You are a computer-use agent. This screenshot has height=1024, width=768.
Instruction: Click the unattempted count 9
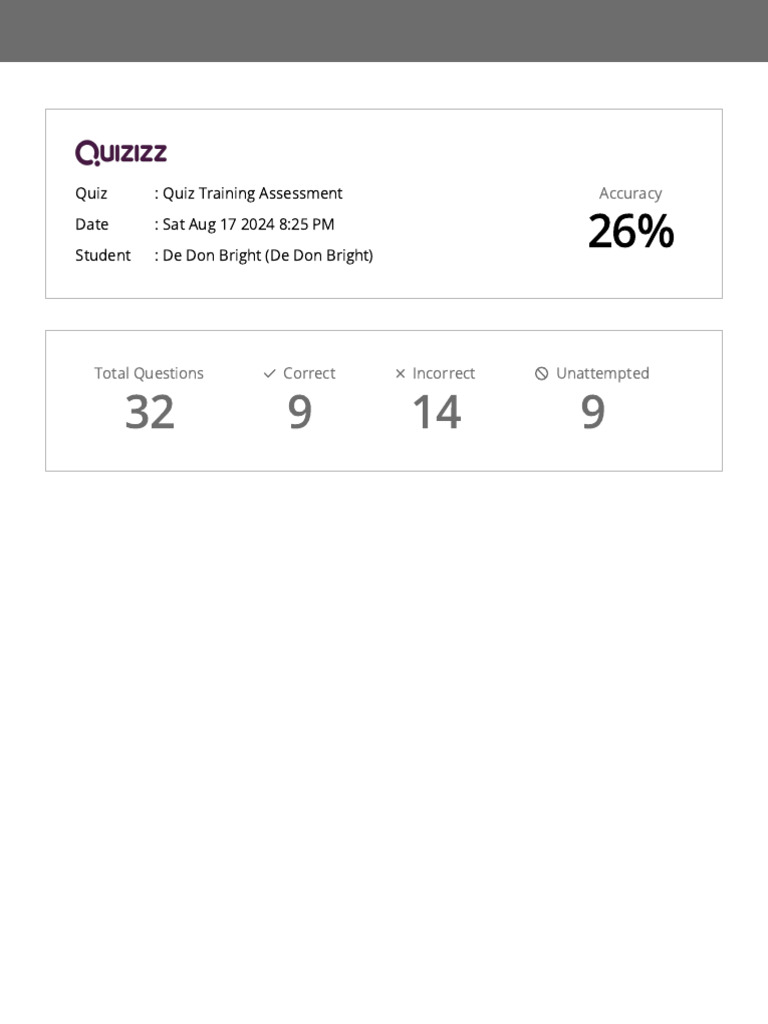click(x=592, y=412)
